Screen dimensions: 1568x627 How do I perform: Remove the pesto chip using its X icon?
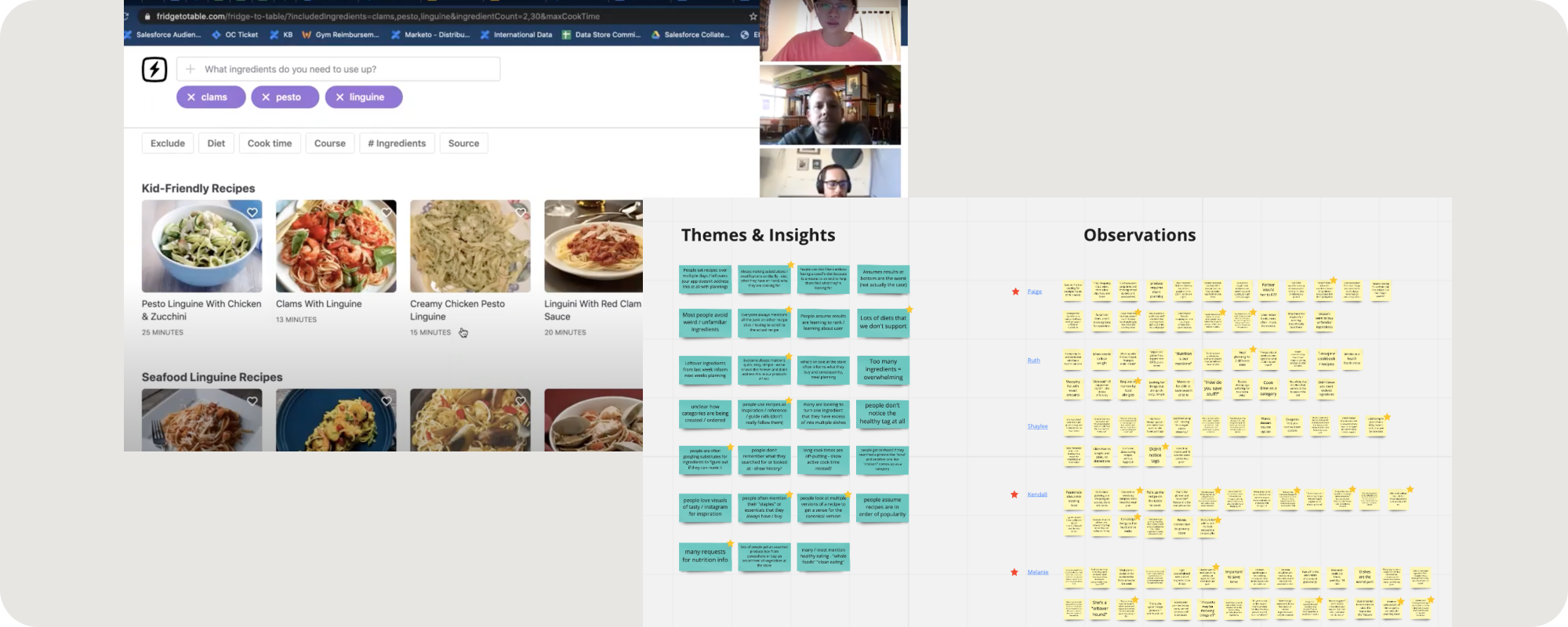[x=266, y=97]
